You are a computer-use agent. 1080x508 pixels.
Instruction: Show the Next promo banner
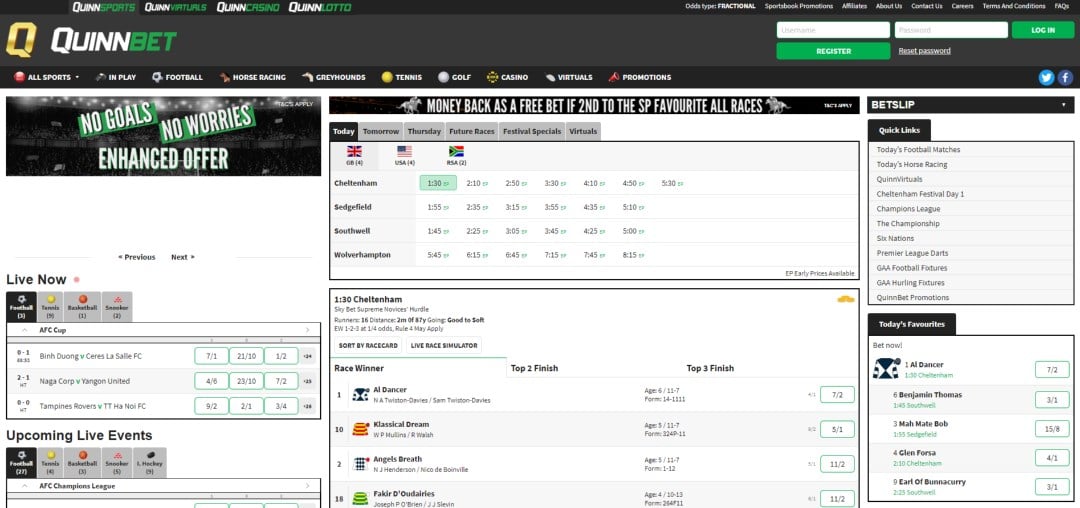click(183, 257)
